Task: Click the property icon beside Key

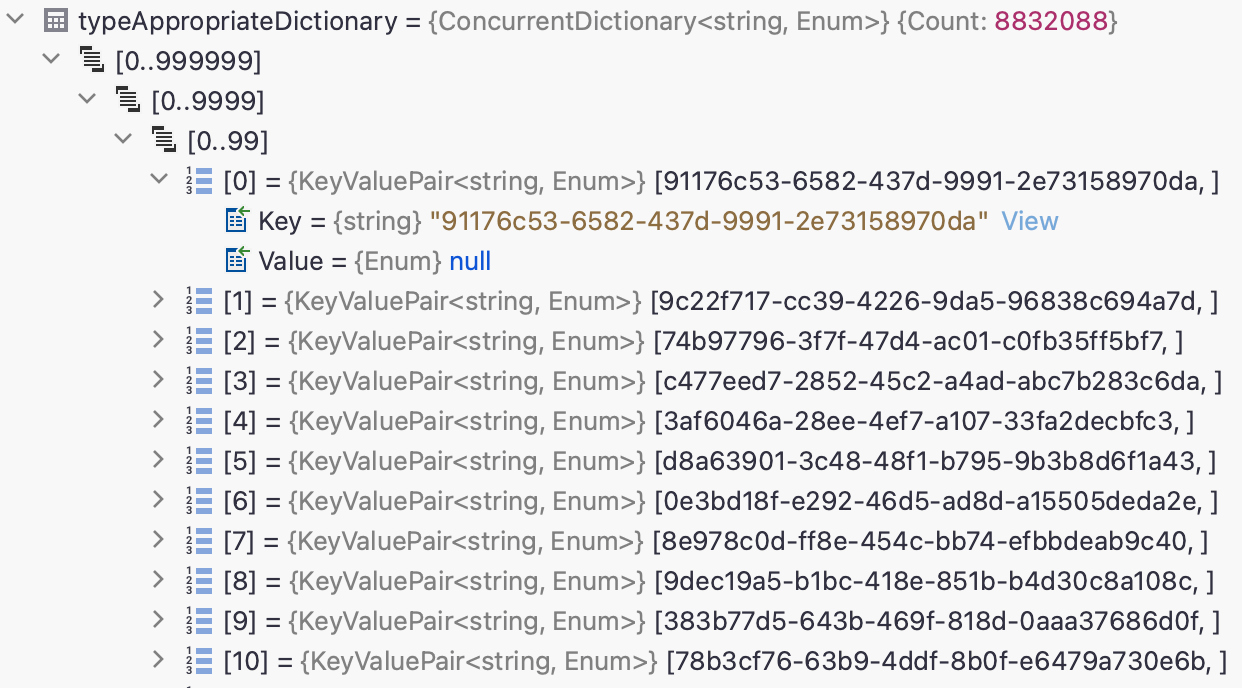Action: click(x=236, y=220)
